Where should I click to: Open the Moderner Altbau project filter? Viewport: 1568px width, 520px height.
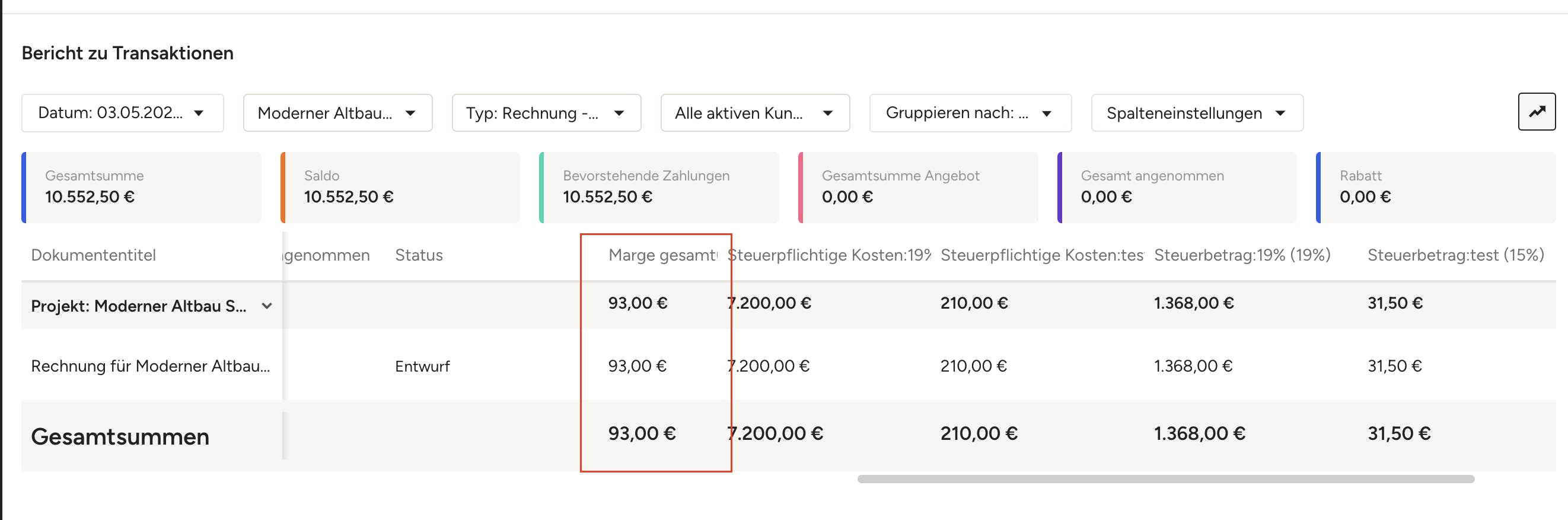pyautogui.click(x=337, y=113)
